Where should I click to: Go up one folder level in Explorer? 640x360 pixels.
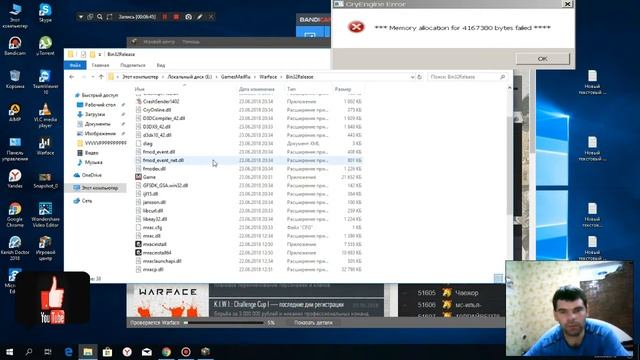pos(101,77)
